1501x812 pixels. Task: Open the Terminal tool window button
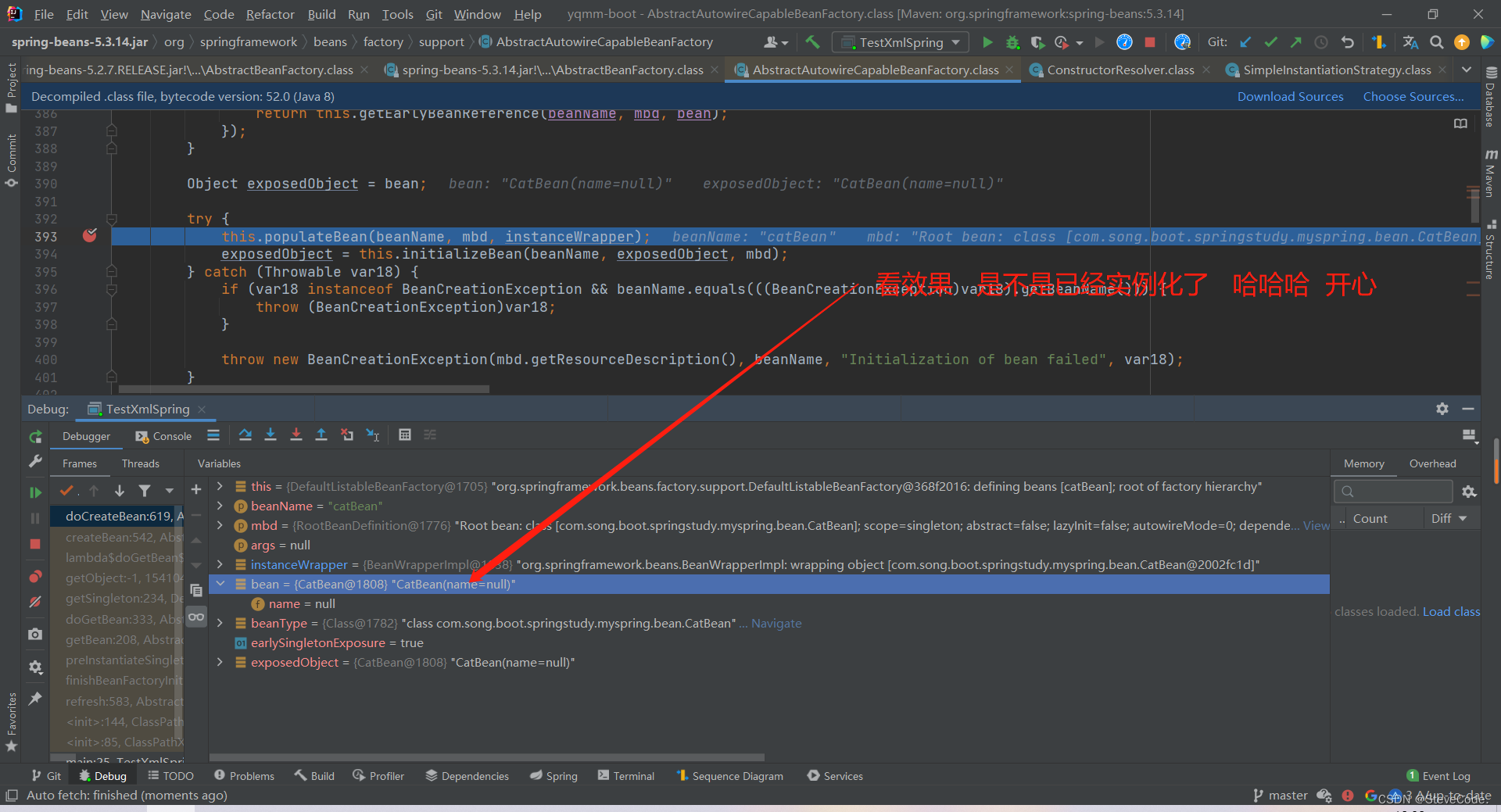coord(626,775)
